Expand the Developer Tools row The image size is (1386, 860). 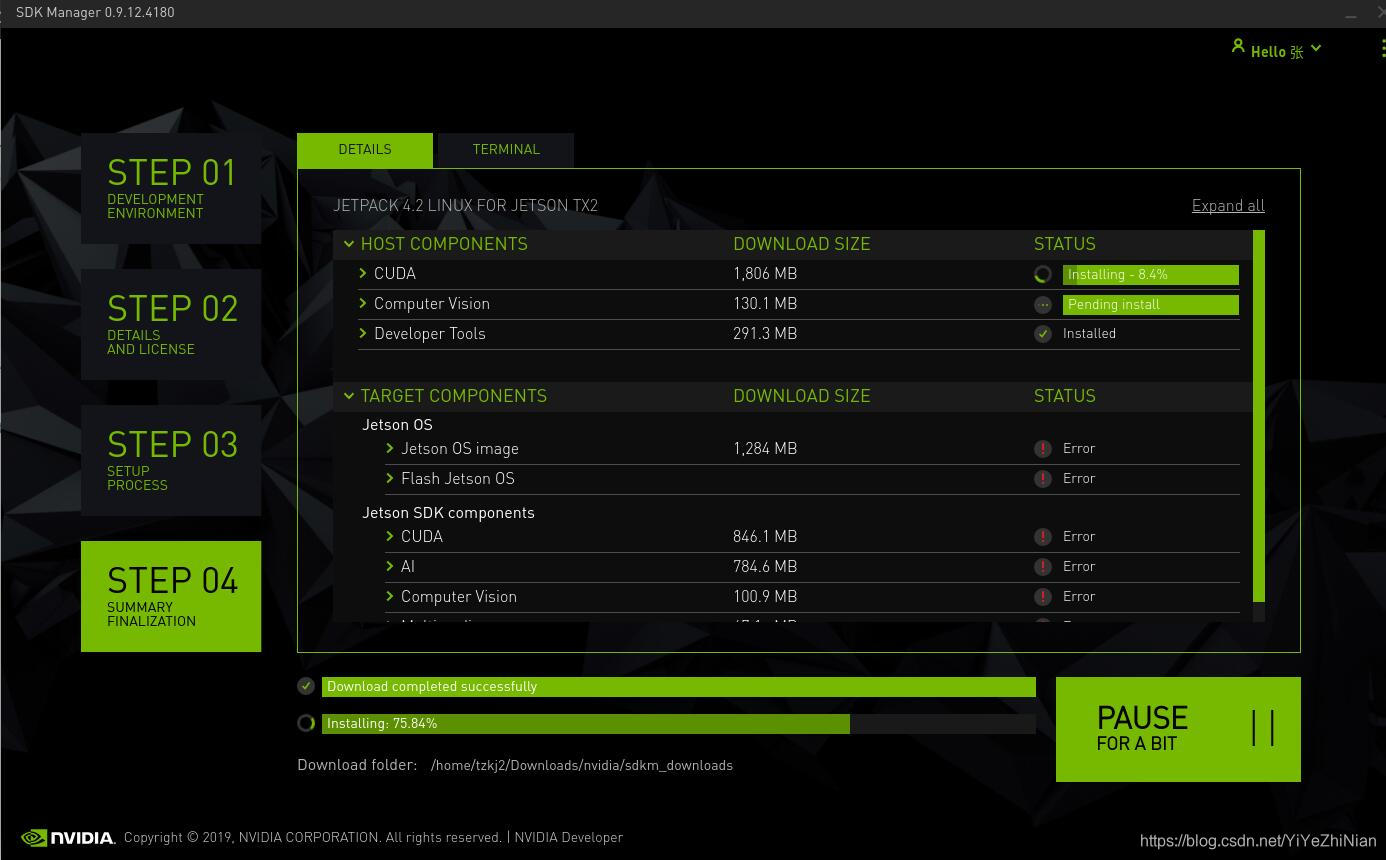tap(363, 333)
